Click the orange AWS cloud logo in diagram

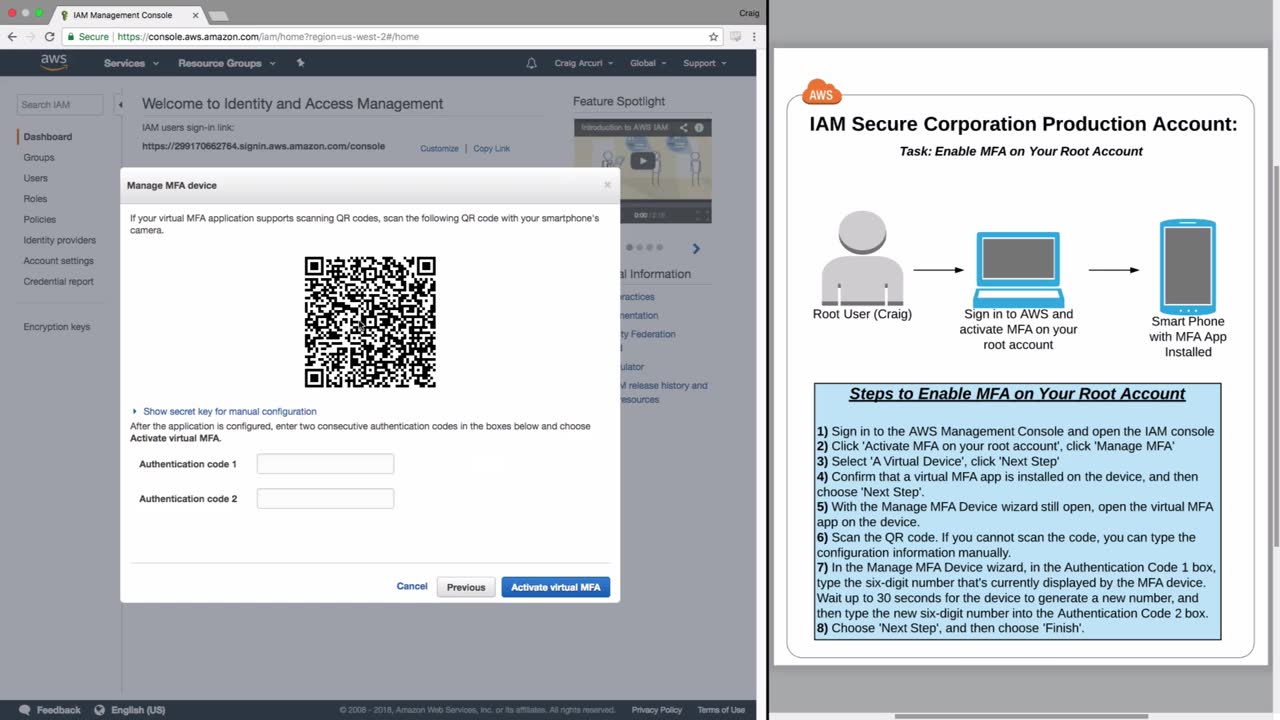coord(821,94)
